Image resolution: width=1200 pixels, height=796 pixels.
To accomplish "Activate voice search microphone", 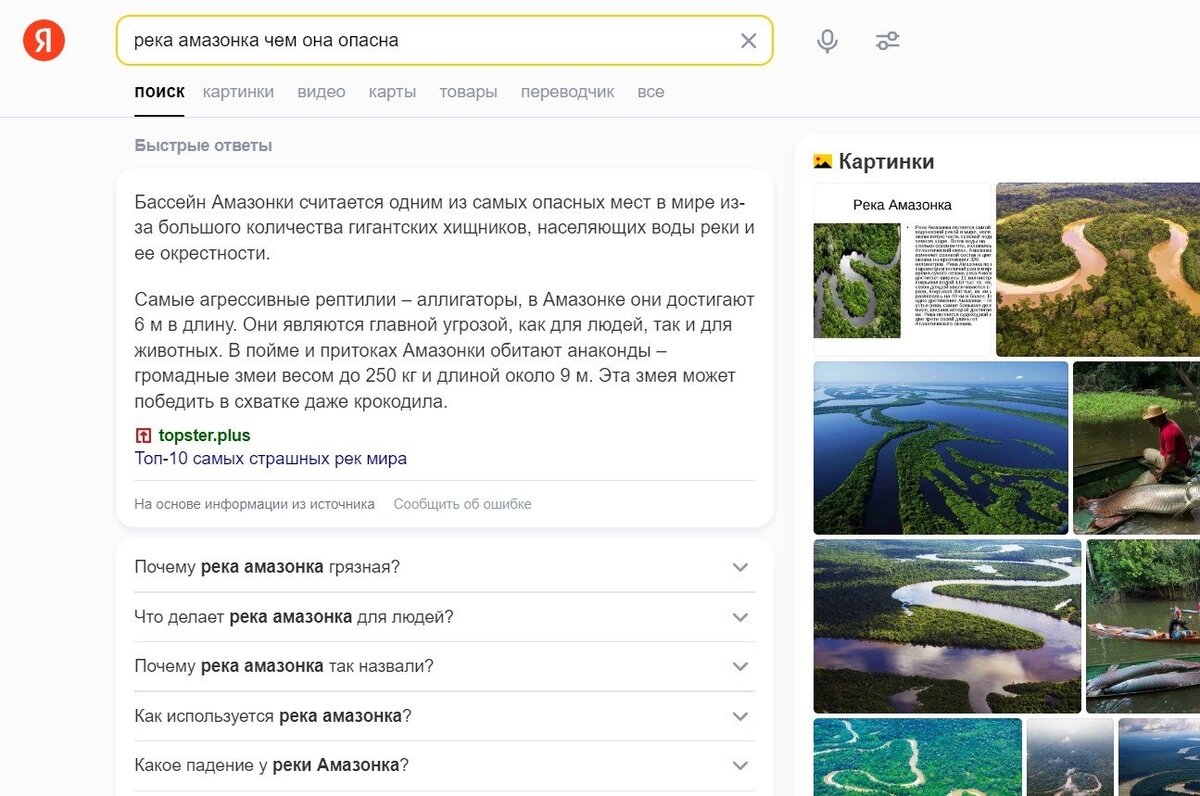I will [x=827, y=40].
